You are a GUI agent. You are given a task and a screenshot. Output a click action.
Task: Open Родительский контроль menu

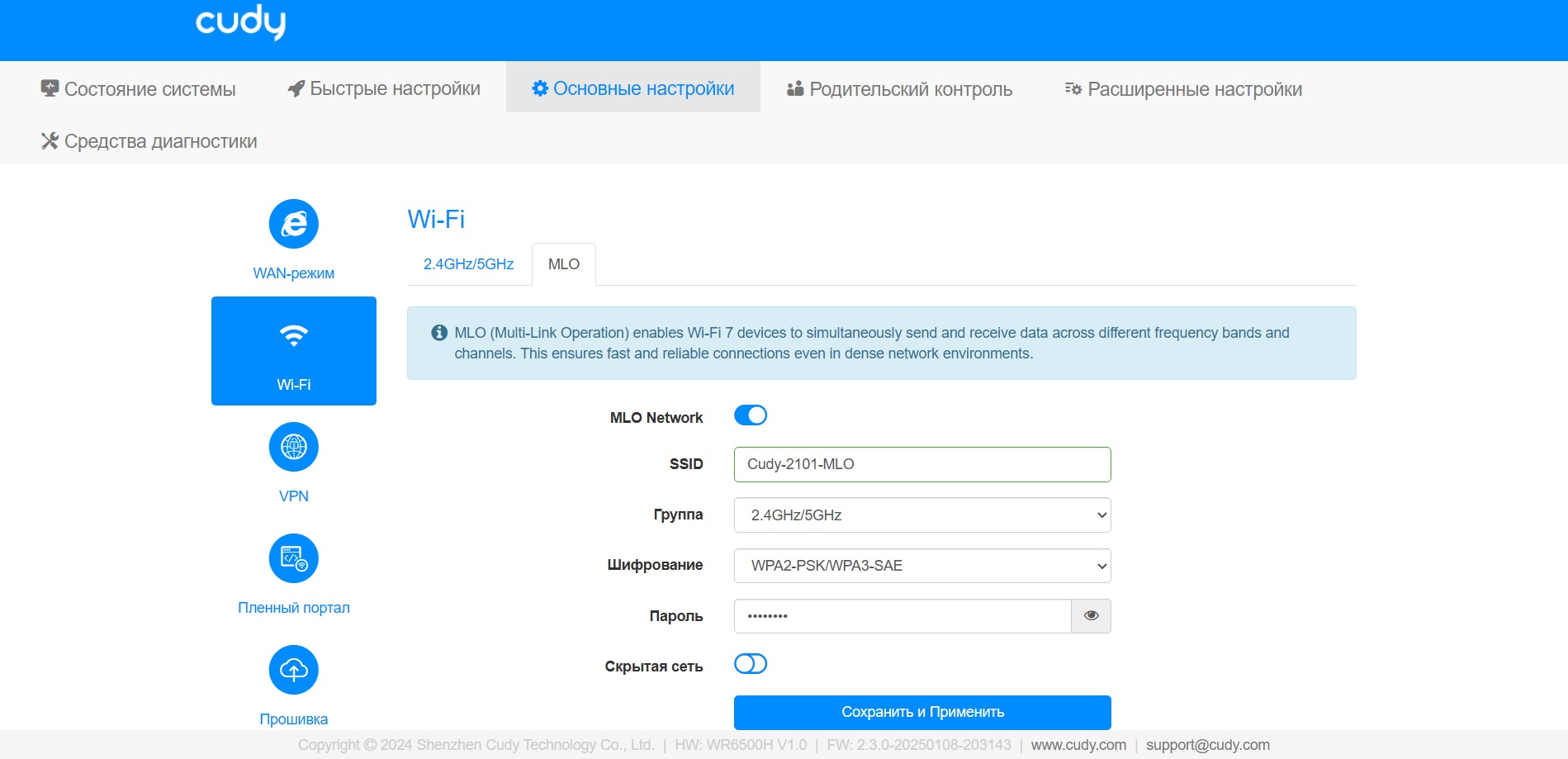pyautogui.click(x=899, y=89)
